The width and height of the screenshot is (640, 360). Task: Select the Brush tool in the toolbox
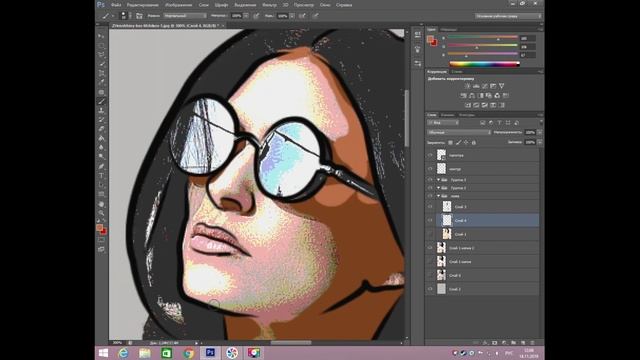pos(101,101)
